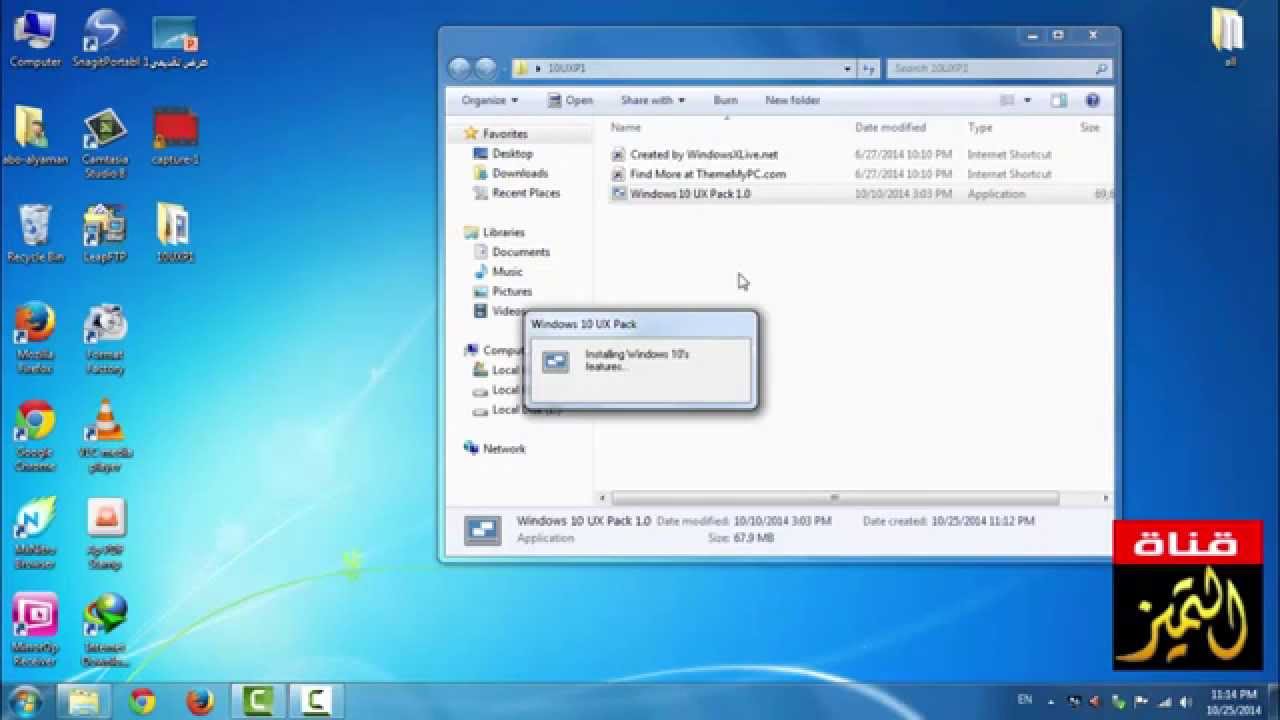Viewport: 1280px width, 720px height.
Task: Click the Explorer Forward arrow
Action: 486,68
